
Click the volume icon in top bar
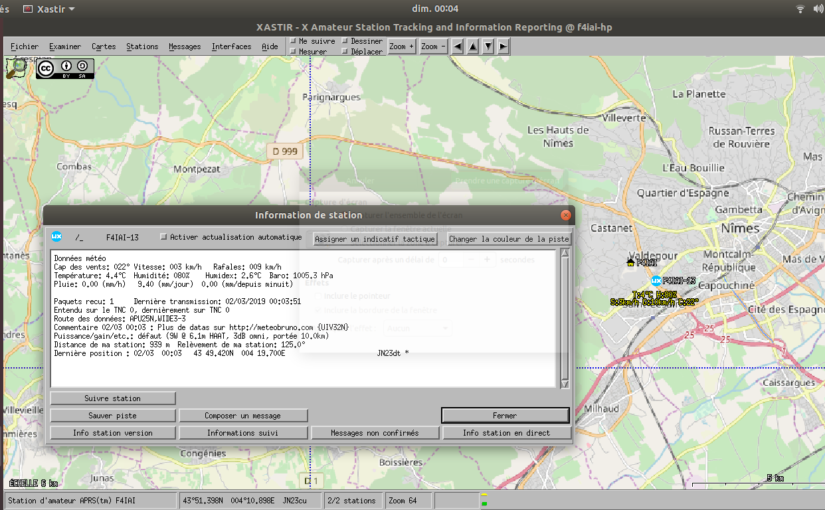(x=818, y=9)
